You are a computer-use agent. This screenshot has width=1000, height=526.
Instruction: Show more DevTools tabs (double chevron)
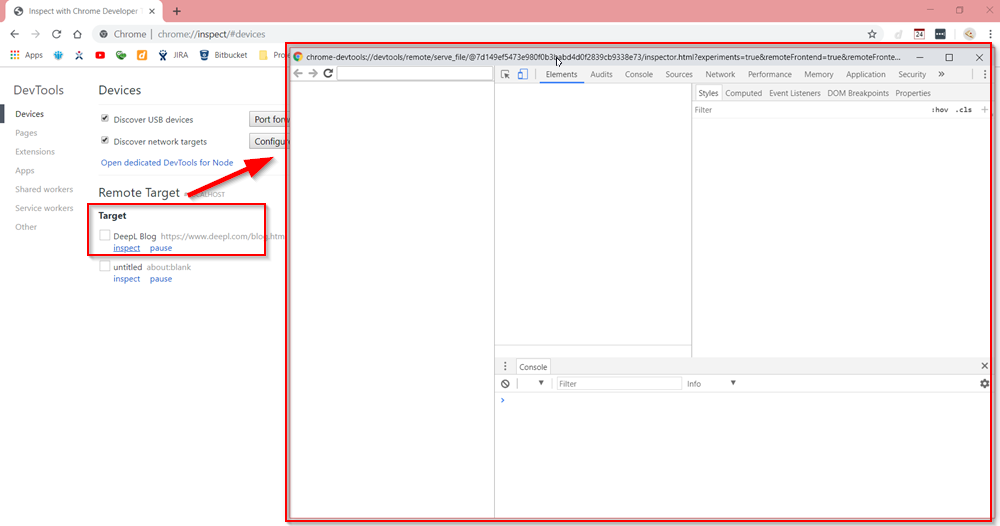click(941, 75)
